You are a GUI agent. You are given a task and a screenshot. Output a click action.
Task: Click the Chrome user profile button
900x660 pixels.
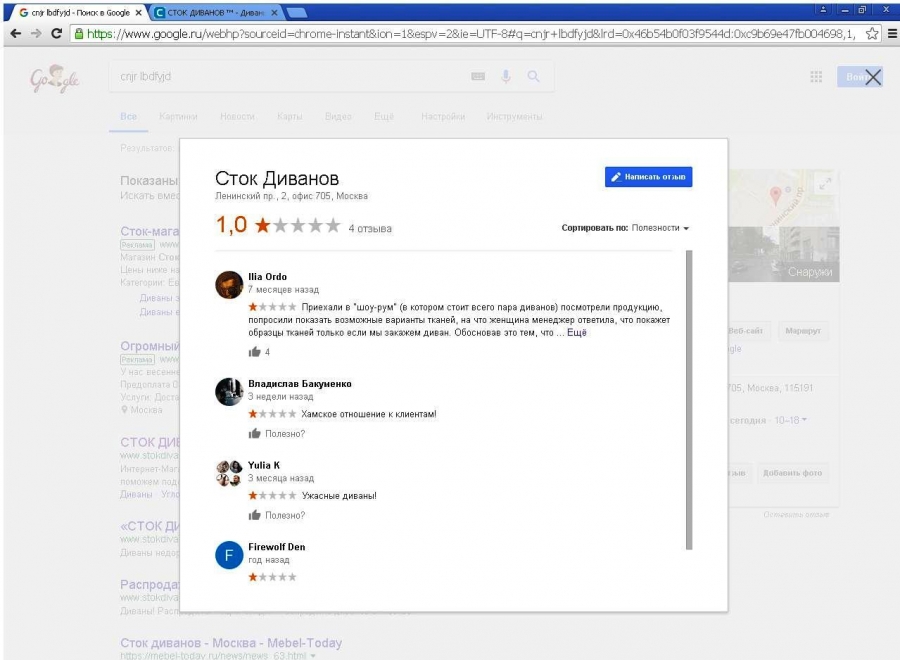[823, 9]
